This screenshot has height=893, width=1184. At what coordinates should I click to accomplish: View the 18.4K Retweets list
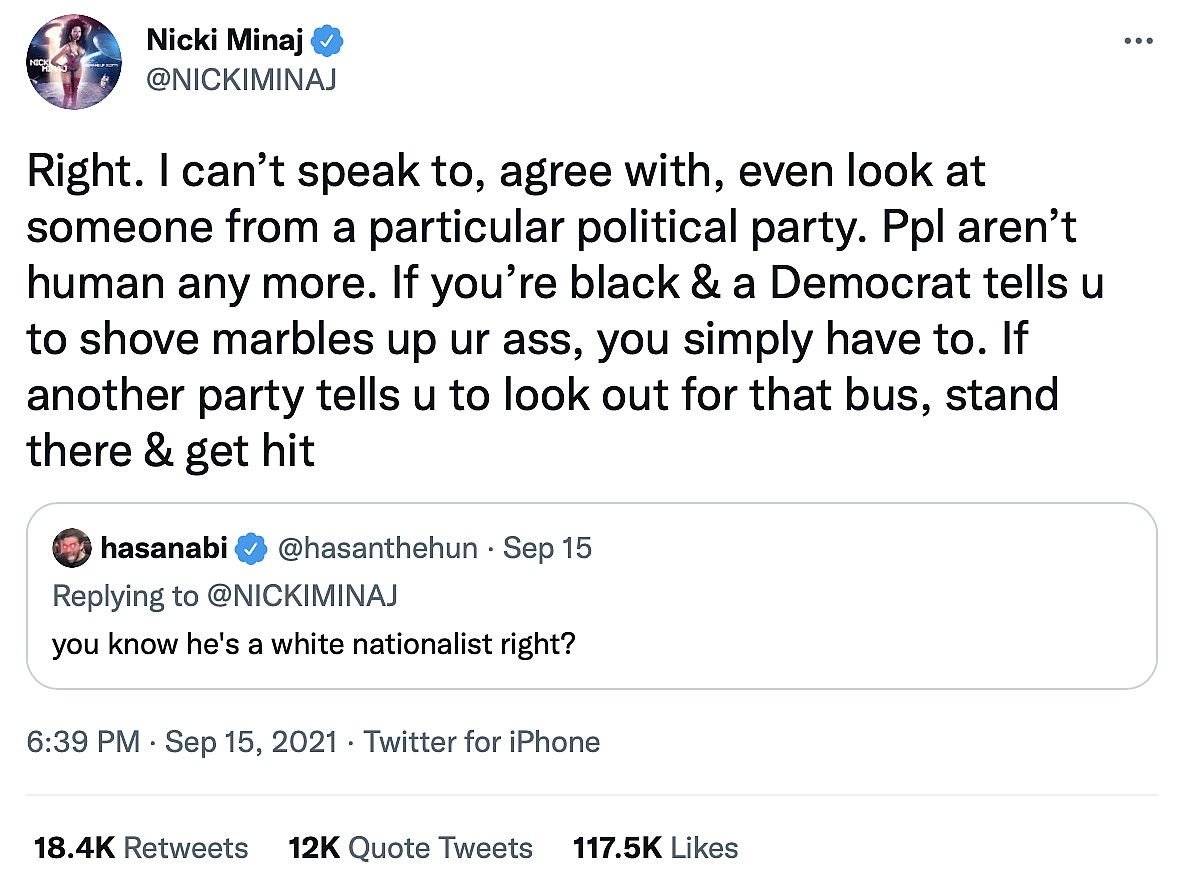[x=140, y=848]
